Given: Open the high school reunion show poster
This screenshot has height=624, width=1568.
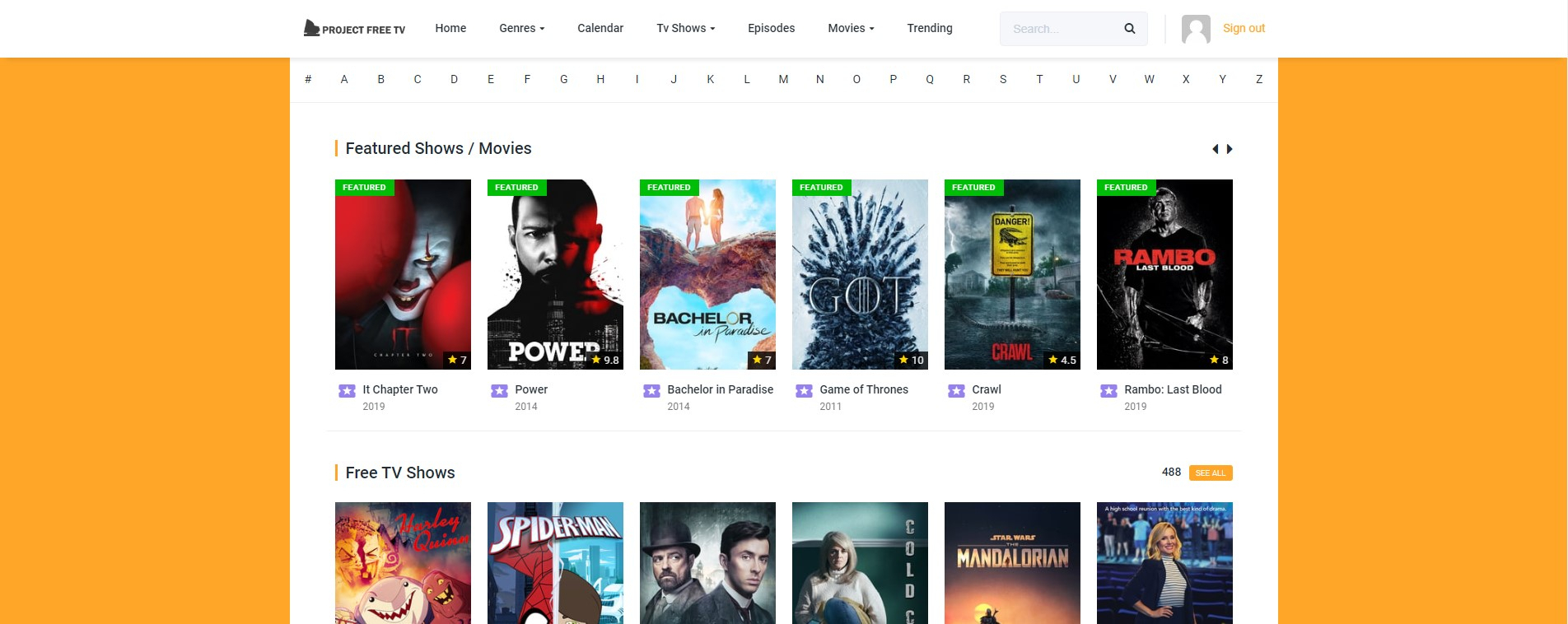Looking at the screenshot, I should coord(1164,563).
